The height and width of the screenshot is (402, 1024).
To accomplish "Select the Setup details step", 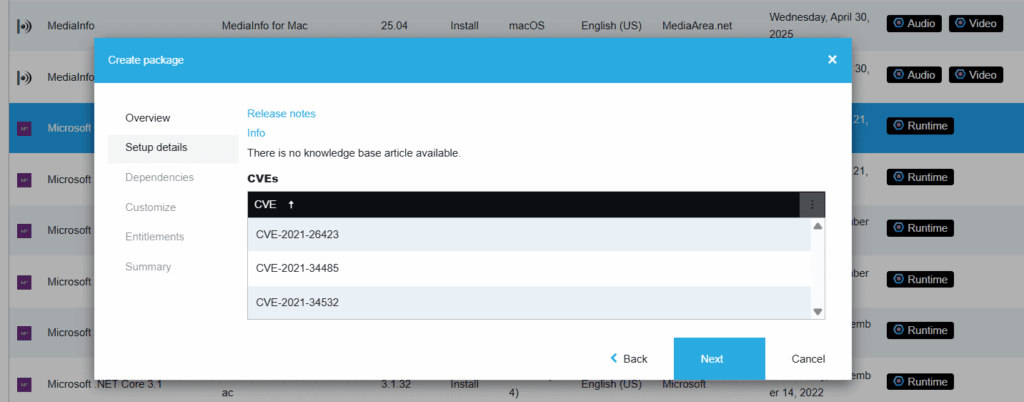I will tap(156, 148).
